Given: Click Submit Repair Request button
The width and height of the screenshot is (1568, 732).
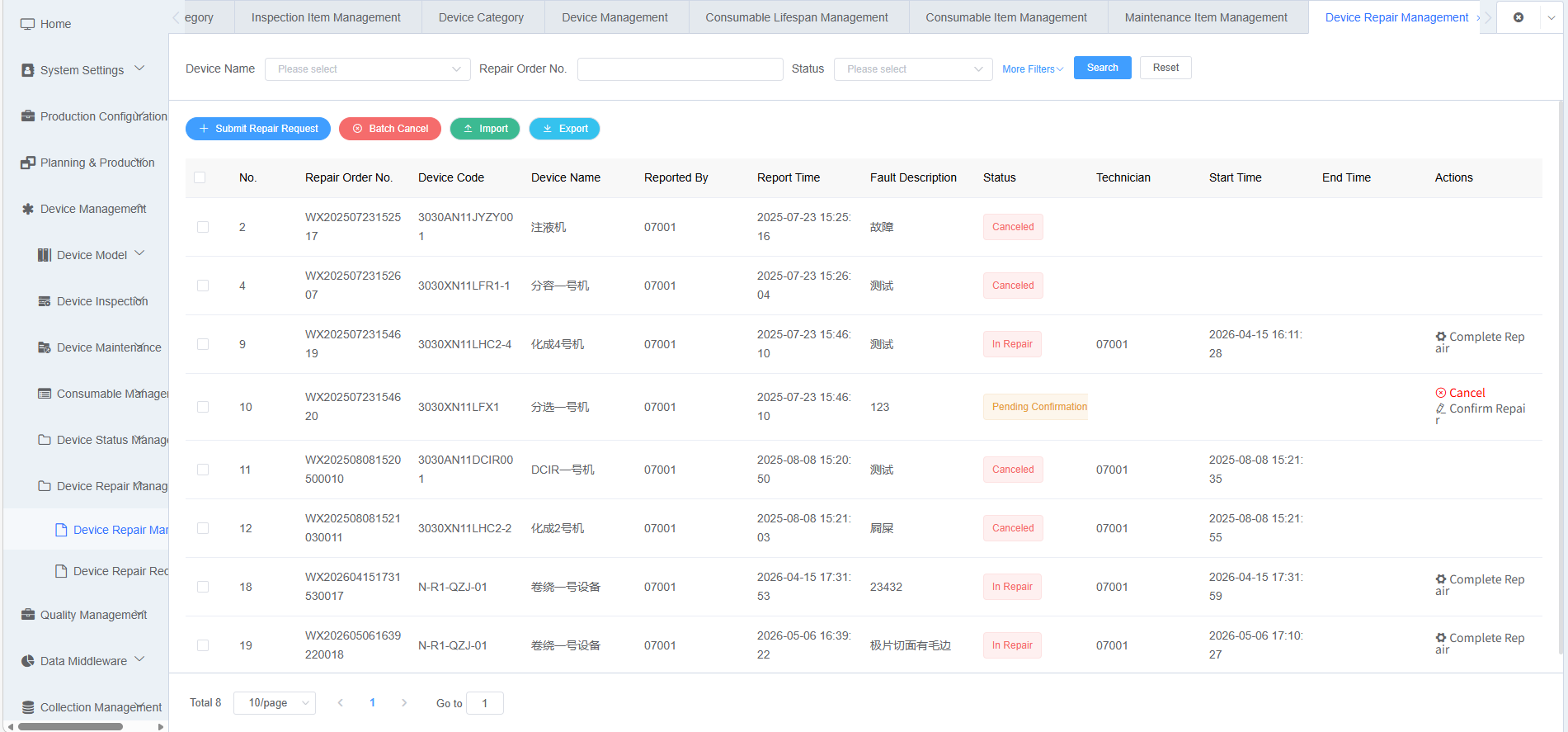Looking at the screenshot, I should (x=258, y=129).
